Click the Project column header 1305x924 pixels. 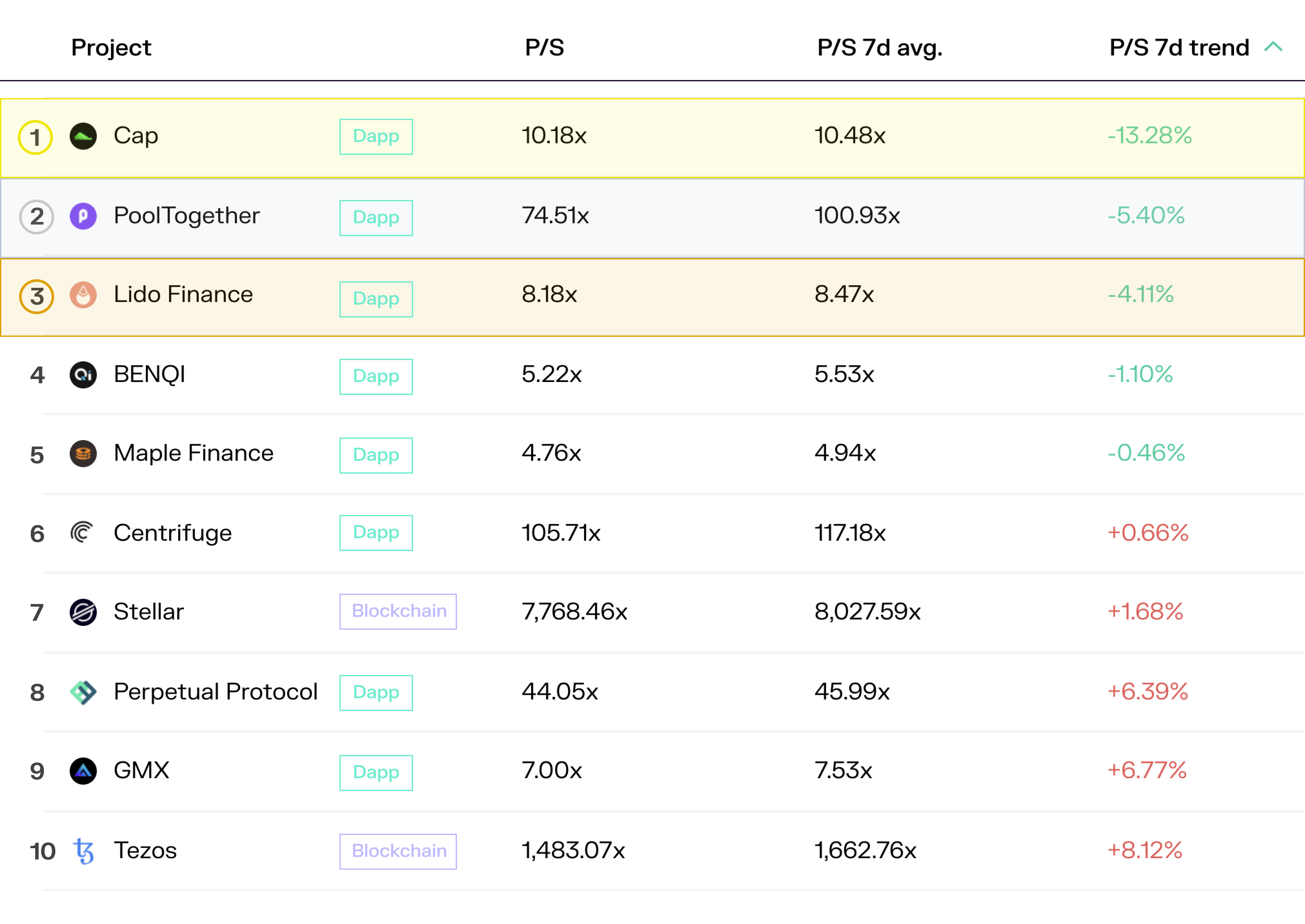tap(111, 48)
